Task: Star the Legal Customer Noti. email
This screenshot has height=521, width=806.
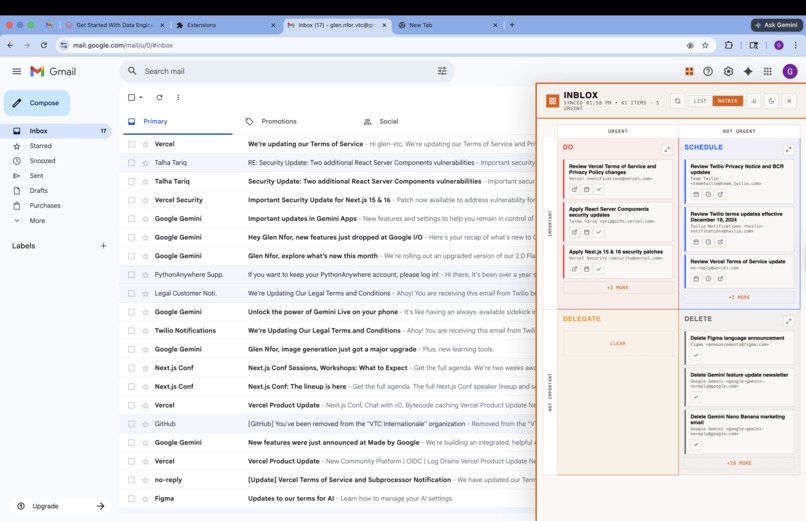Action: tap(145, 293)
